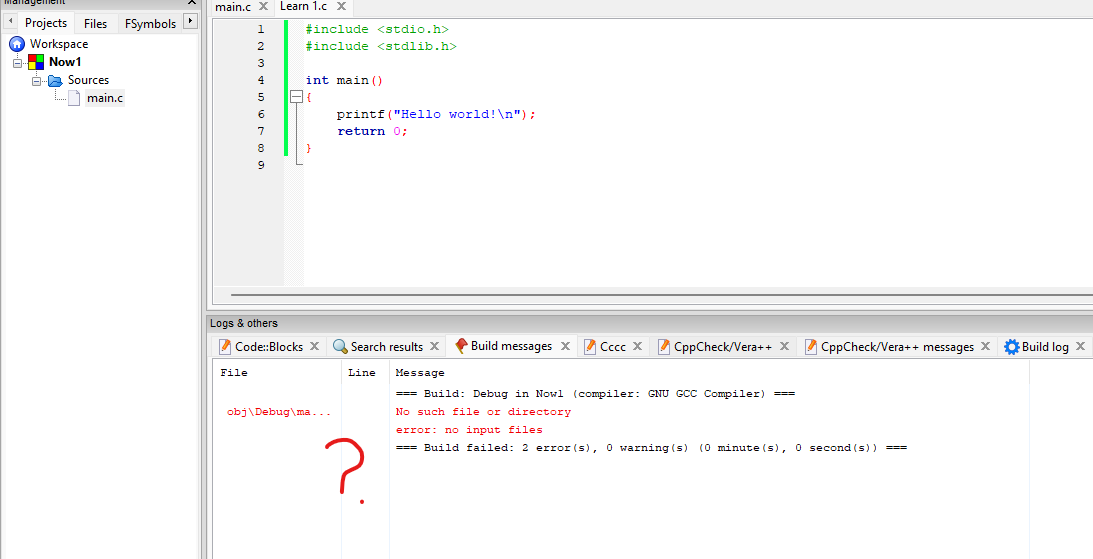Close the Learn 1.c editor tab
The image size is (1093, 559).
pos(341,7)
